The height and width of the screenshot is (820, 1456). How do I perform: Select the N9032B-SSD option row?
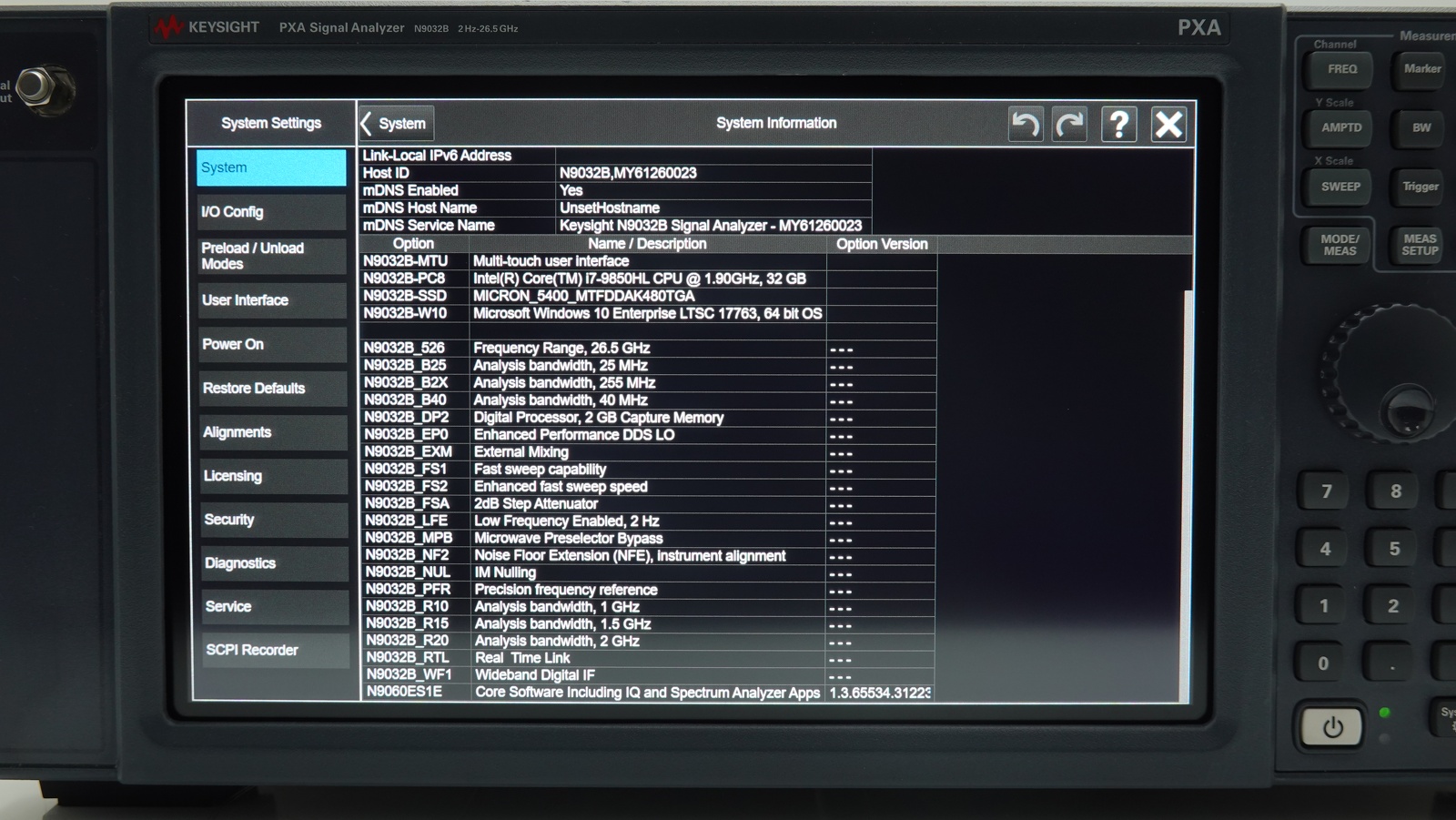pyautogui.click(x=648, y=296)
